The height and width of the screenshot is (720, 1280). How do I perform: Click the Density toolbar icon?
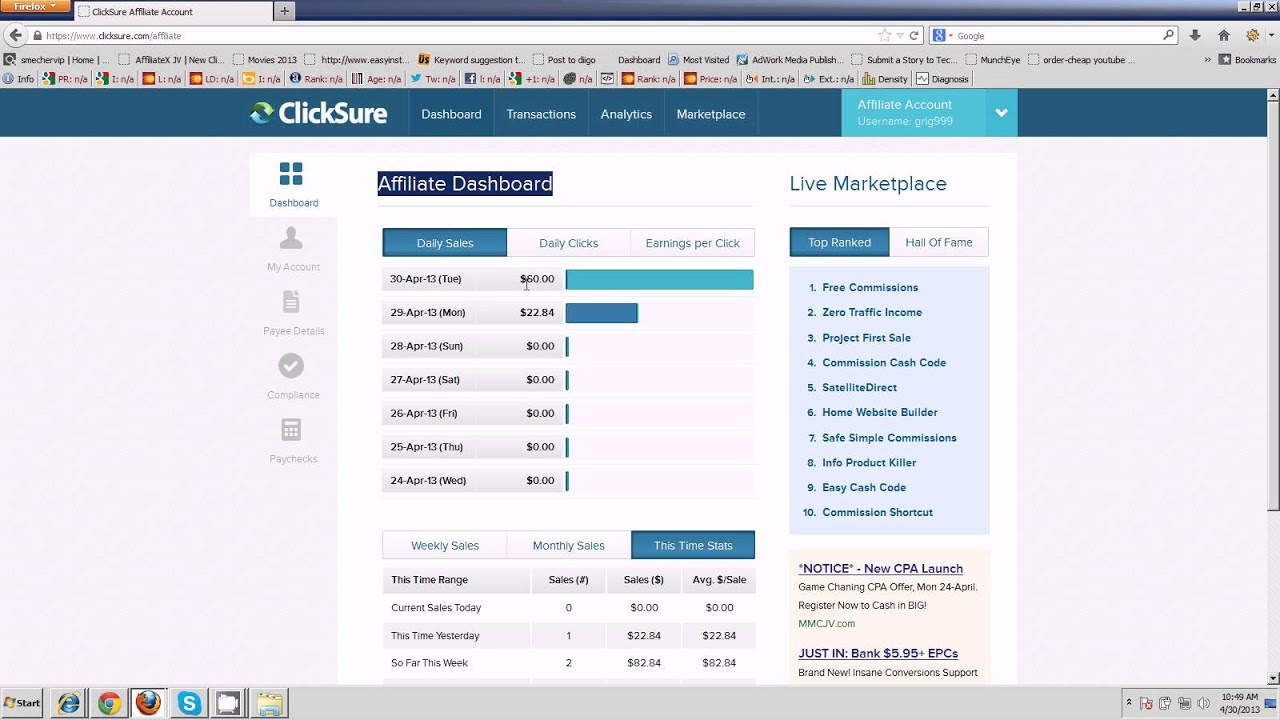[885, 79]
